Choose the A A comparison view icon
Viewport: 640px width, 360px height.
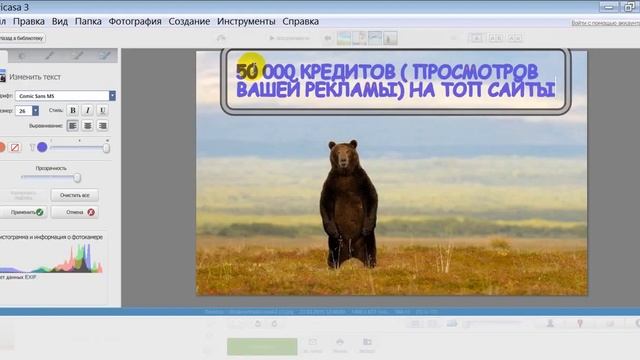coord(515,38)
